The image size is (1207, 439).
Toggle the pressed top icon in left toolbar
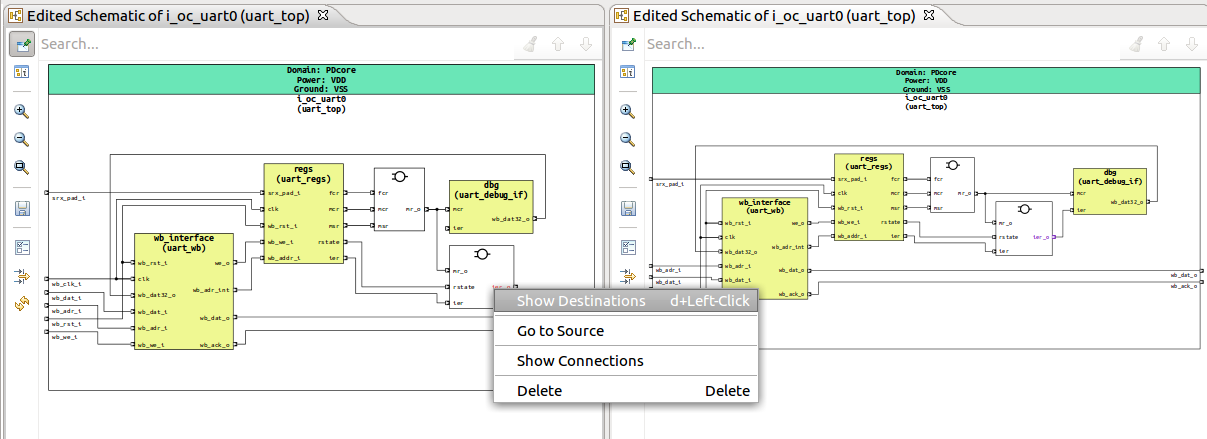(x=21, y=44)
